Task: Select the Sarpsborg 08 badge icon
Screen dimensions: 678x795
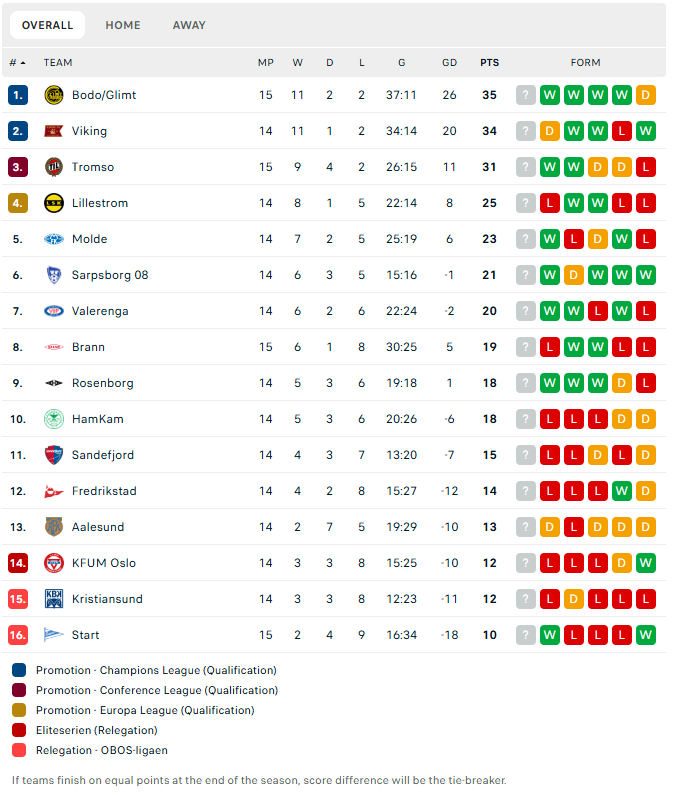Action: (54, 275)
